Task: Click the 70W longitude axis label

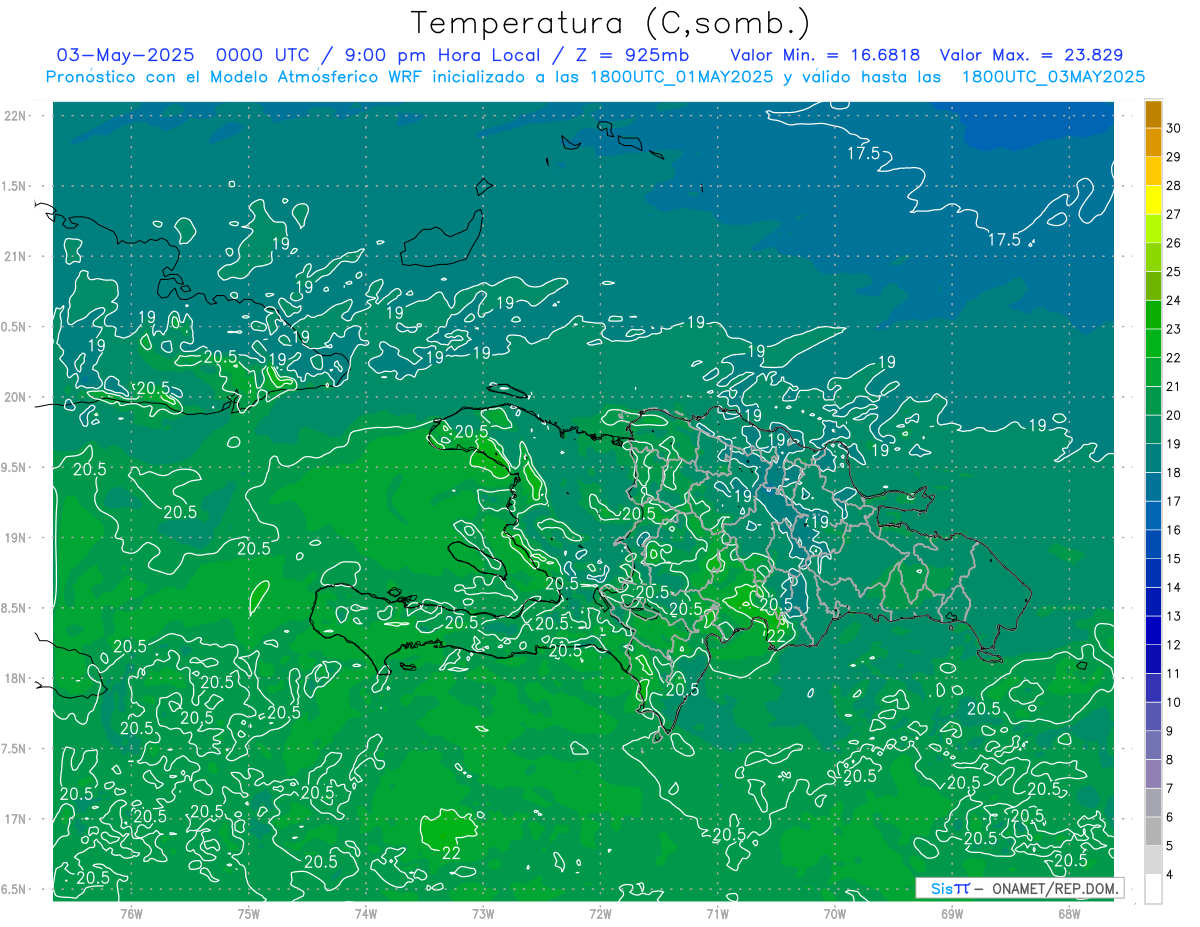Action: click(835, 914)
